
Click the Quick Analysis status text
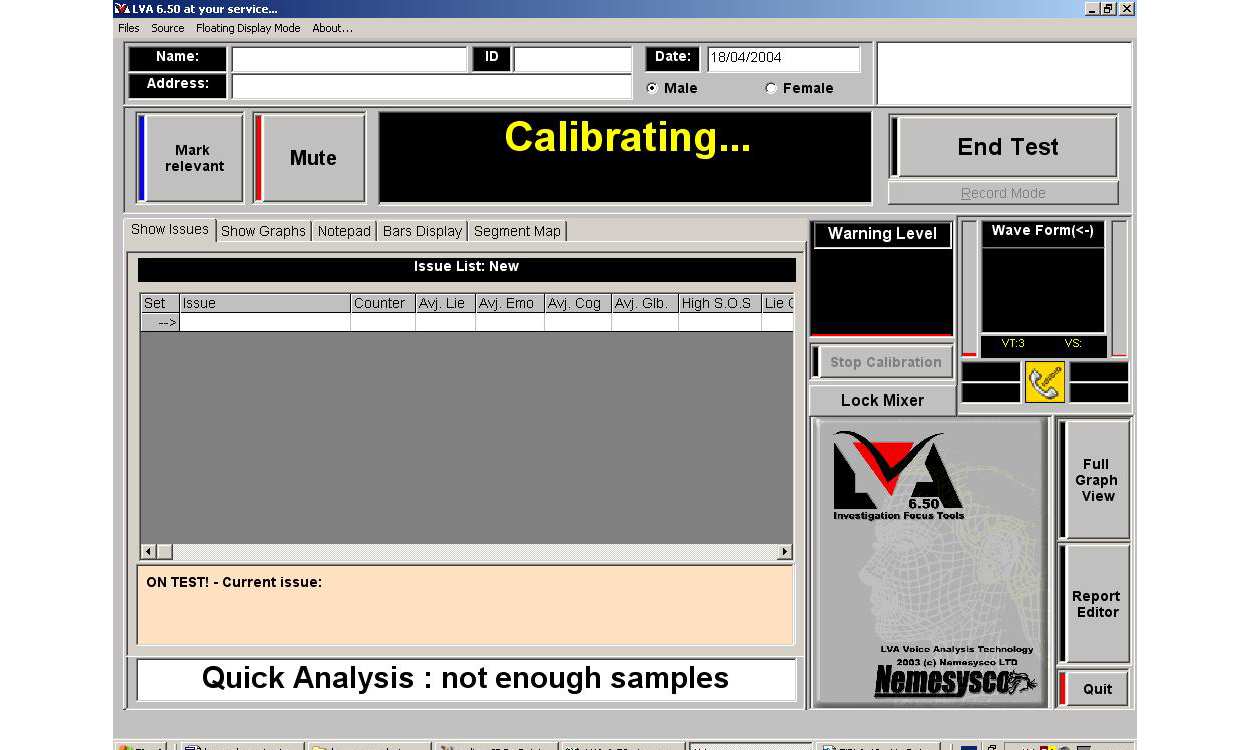(465, 678)
